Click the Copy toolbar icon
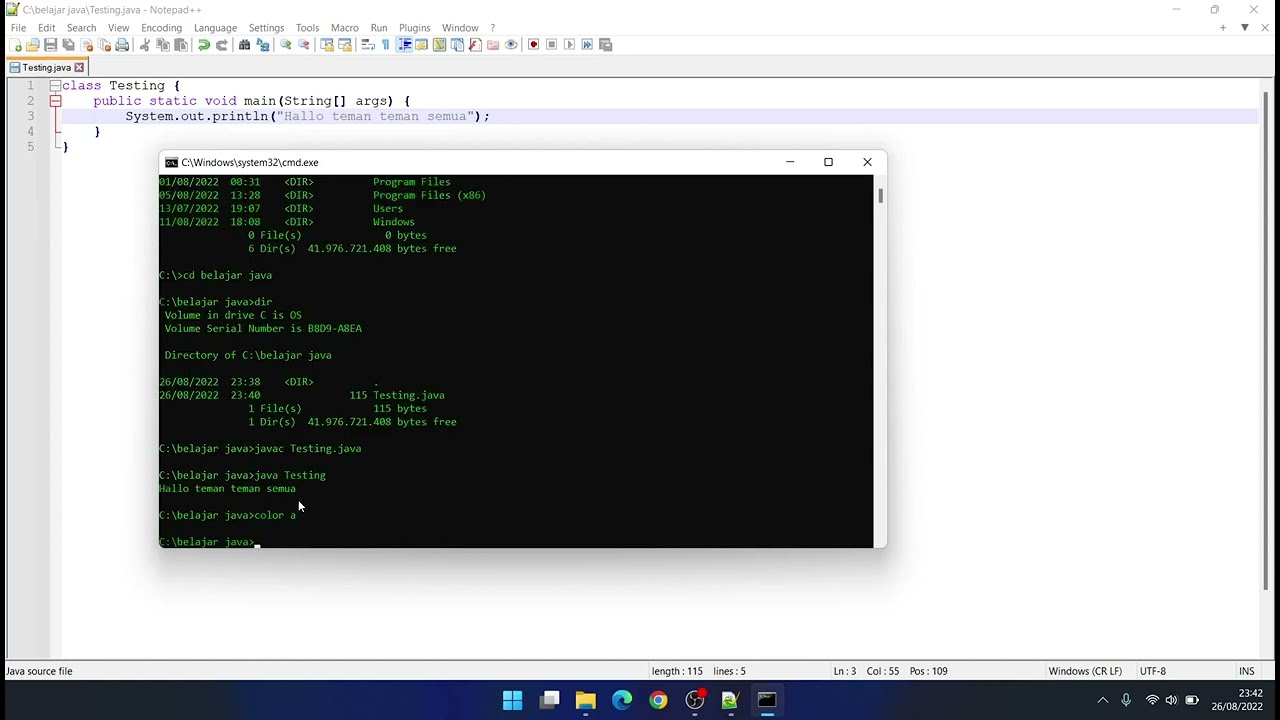1280x720 pixels. point(163,44)
